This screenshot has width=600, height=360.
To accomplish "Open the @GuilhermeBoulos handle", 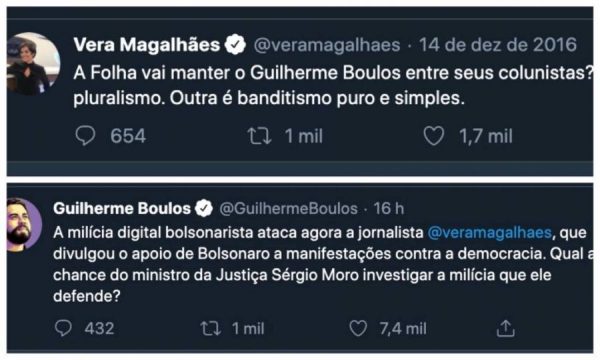I will pyautogui.click(x=289, y=209).
